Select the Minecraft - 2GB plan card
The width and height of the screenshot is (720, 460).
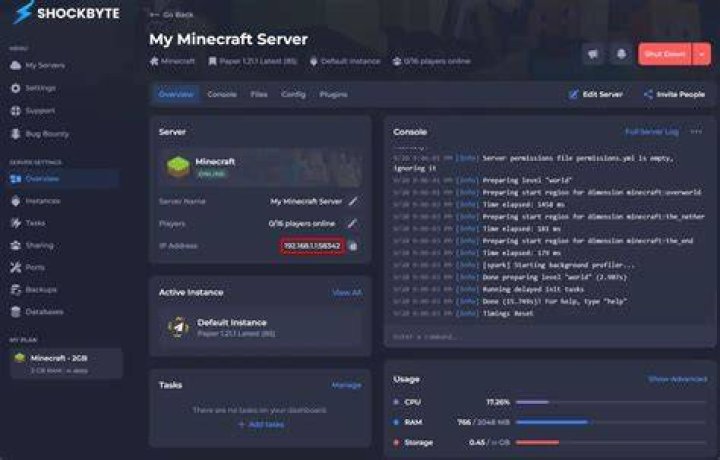click(66, 364)
